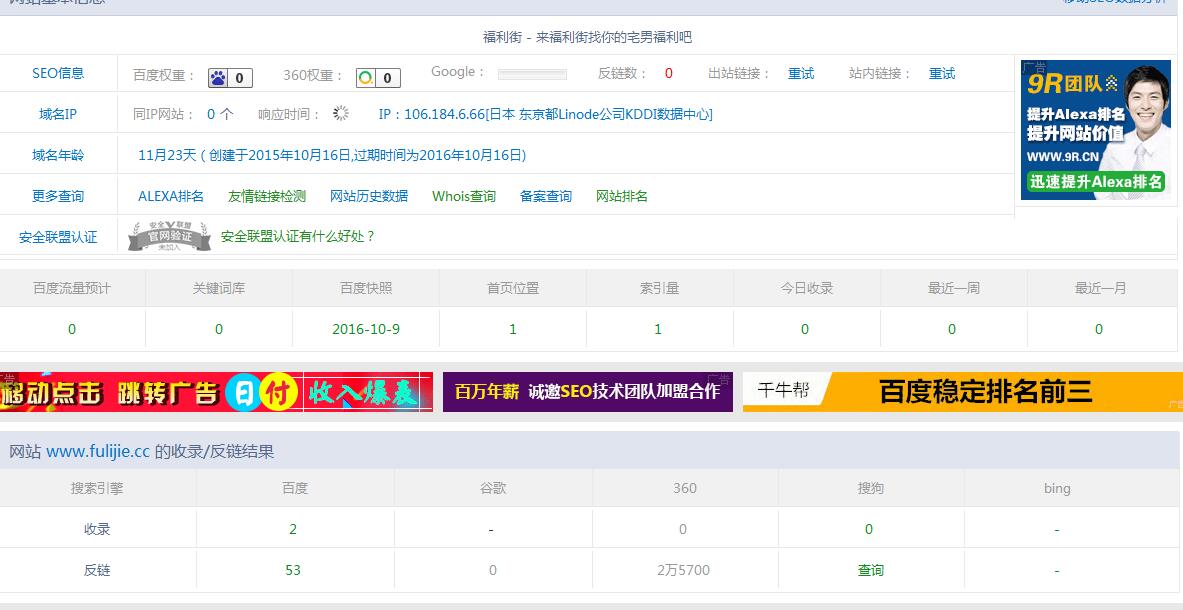Click the response time loading spinner

(341, 114)
